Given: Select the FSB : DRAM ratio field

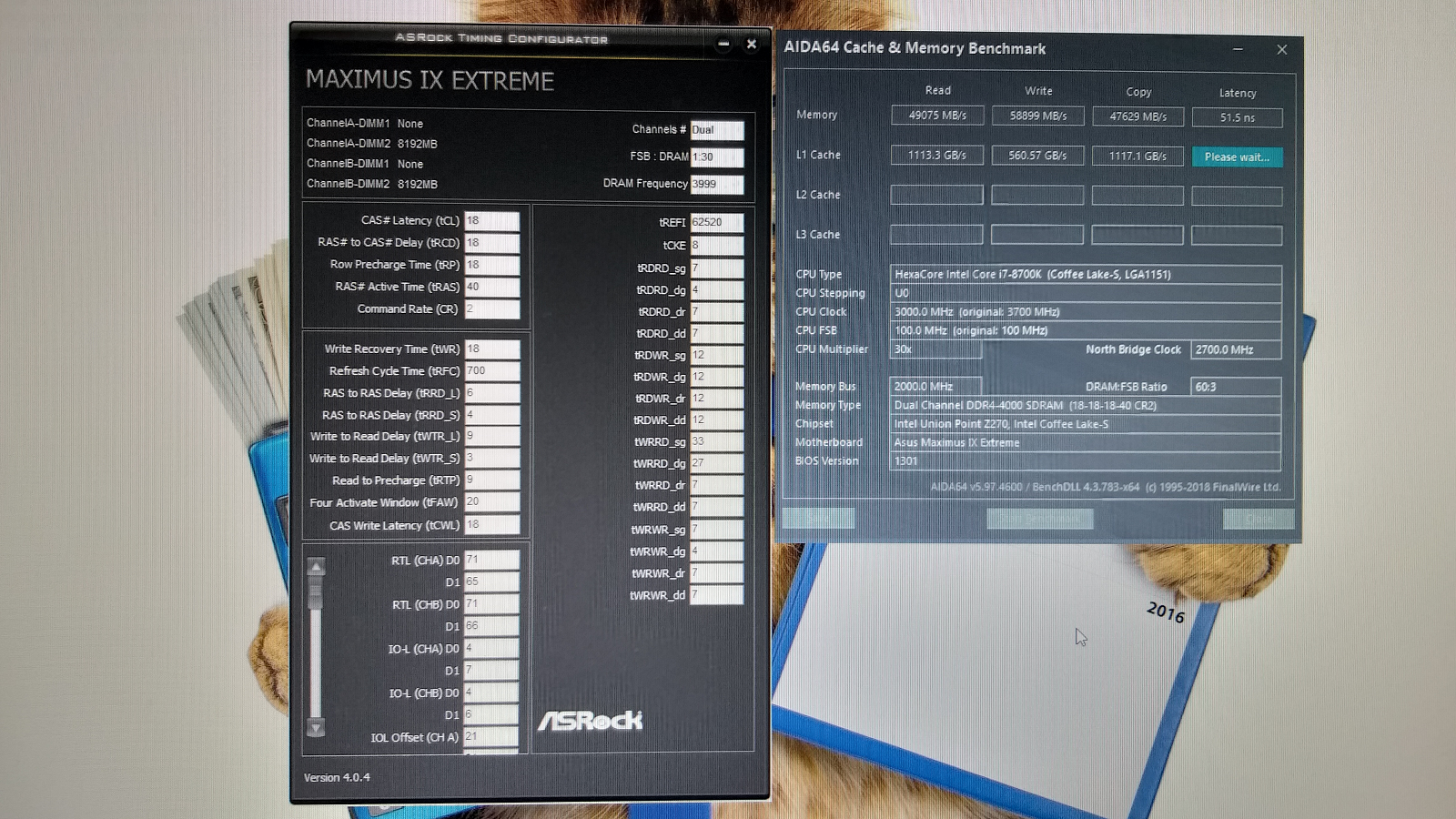Looking at the screenshot, I should point(717,157).
